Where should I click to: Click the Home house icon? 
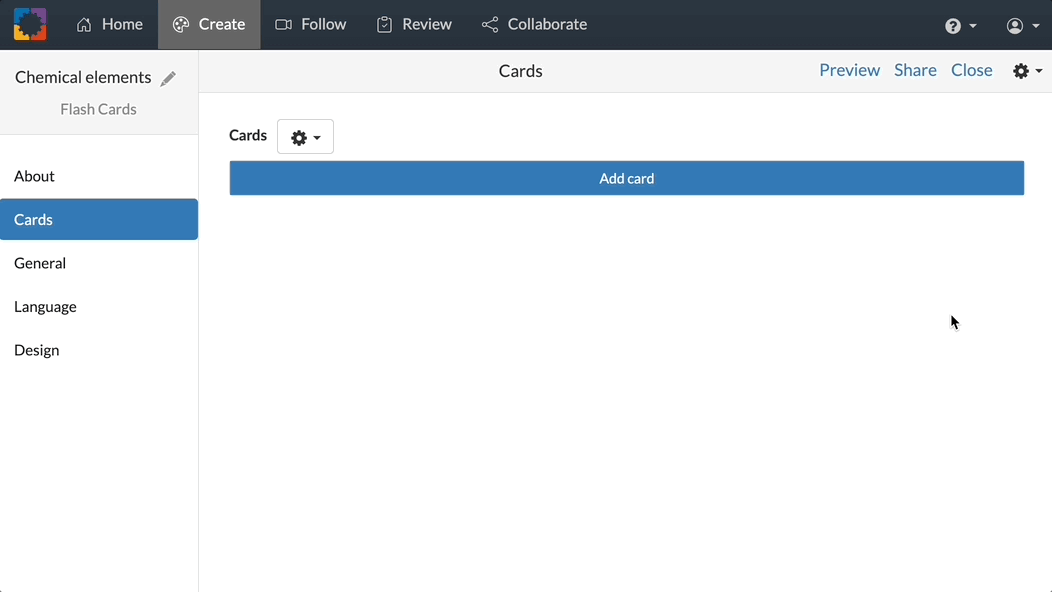83,23
